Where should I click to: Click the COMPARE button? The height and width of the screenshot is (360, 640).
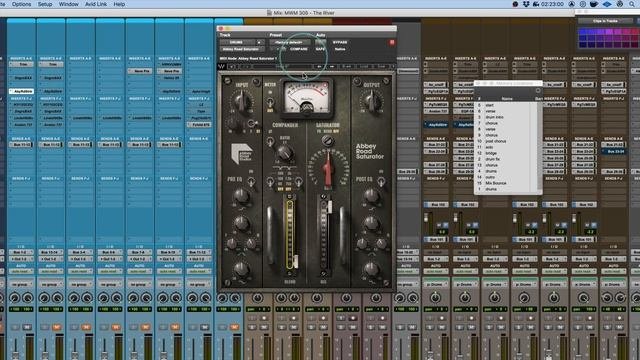coord(298,49)
